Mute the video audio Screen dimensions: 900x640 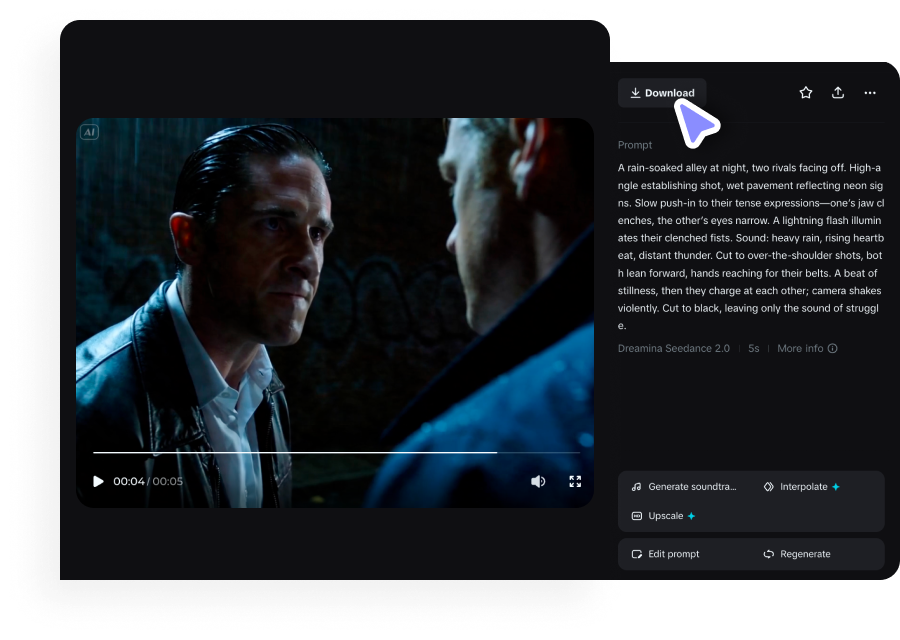pos(538,481)
